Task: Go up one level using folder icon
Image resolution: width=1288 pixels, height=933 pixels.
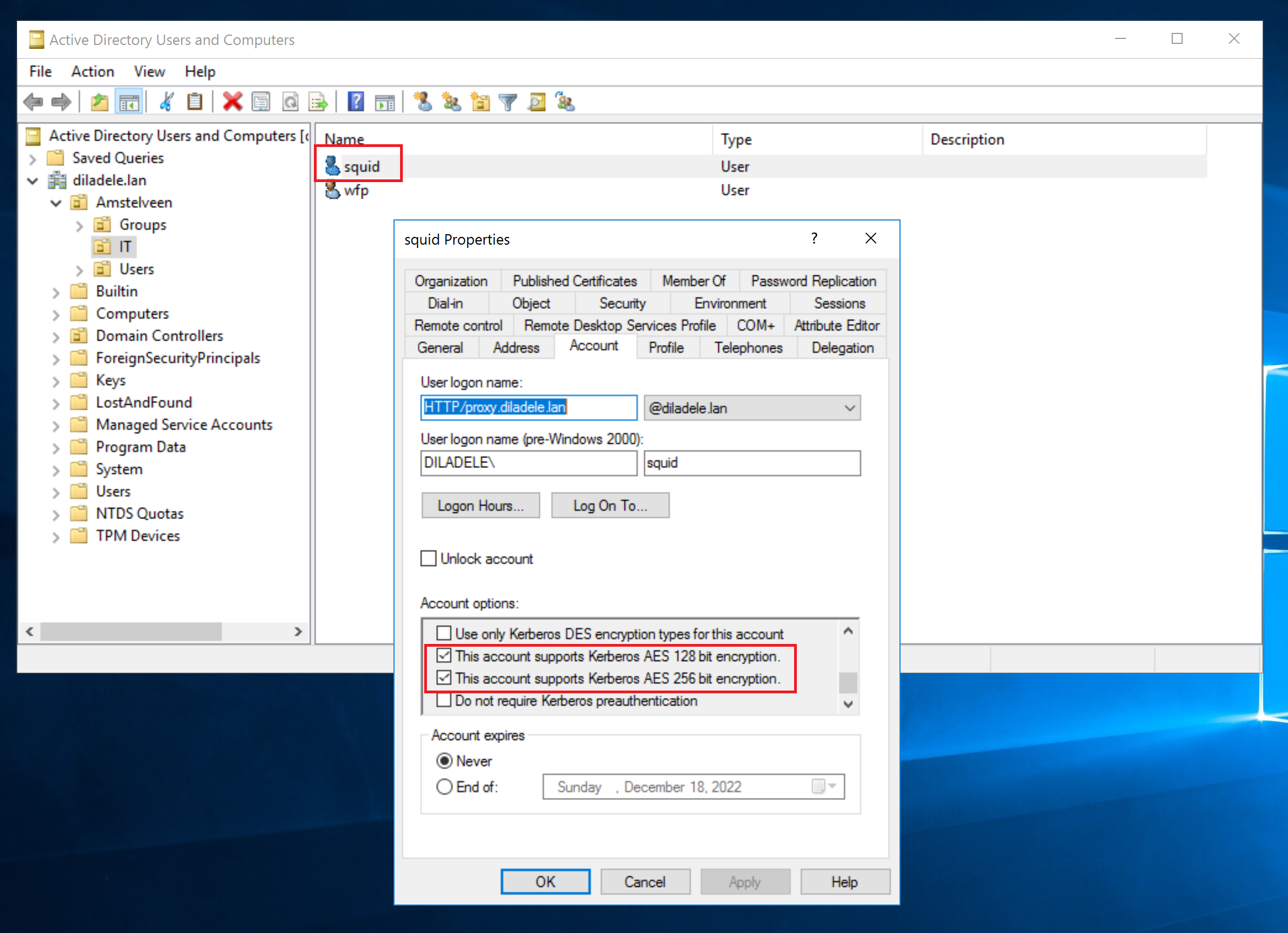Action: point(99,102)
